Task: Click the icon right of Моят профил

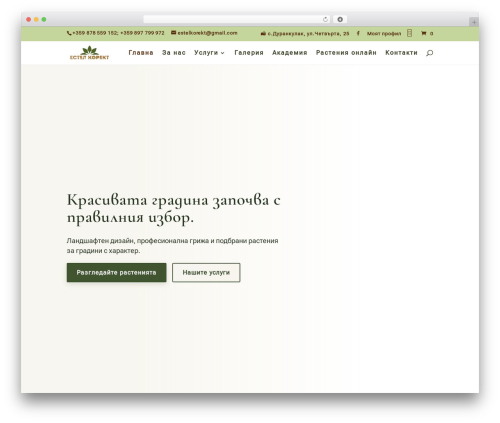Action: [409, 33]
